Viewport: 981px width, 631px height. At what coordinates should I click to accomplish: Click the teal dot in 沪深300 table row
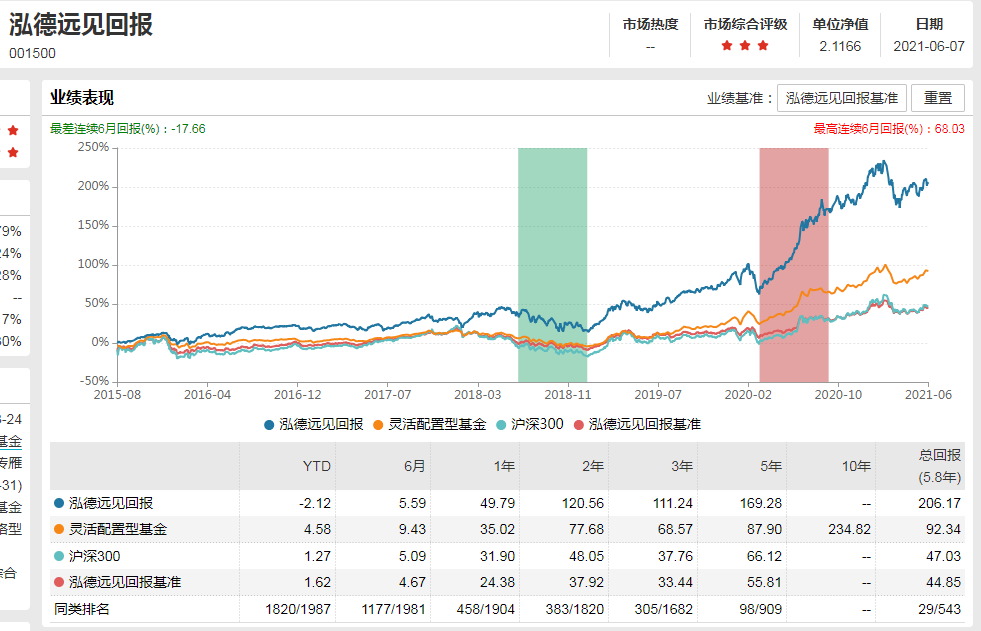click(59, 555)
